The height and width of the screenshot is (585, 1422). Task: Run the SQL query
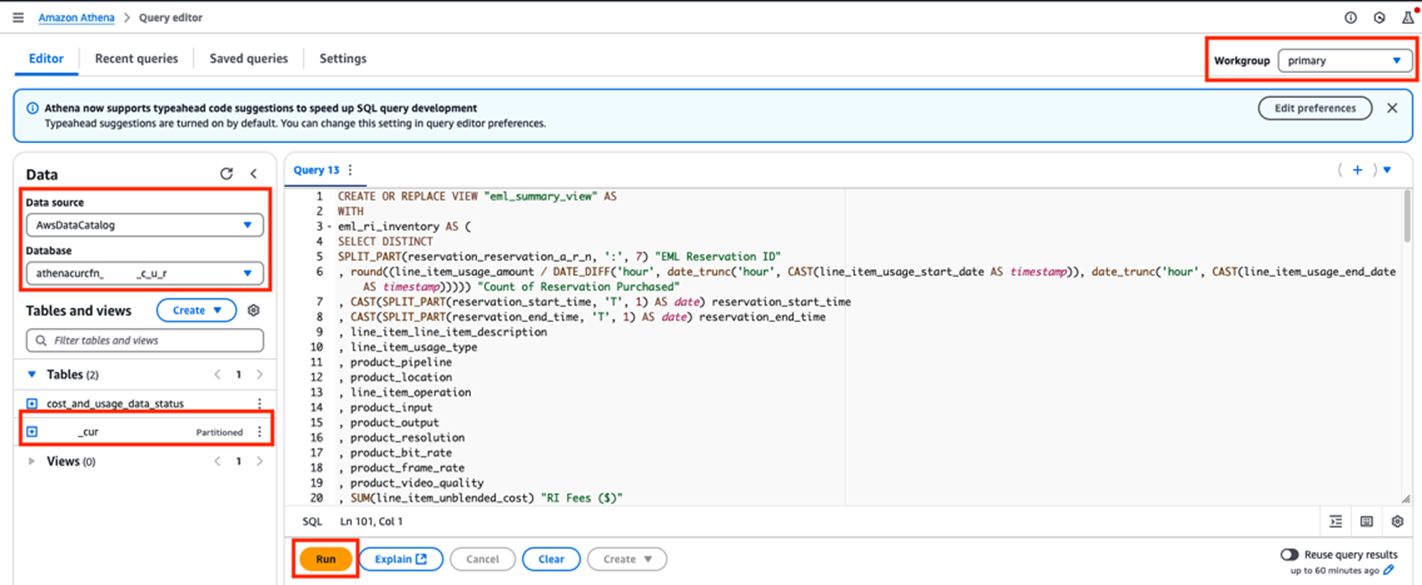[x=324, y=558]
